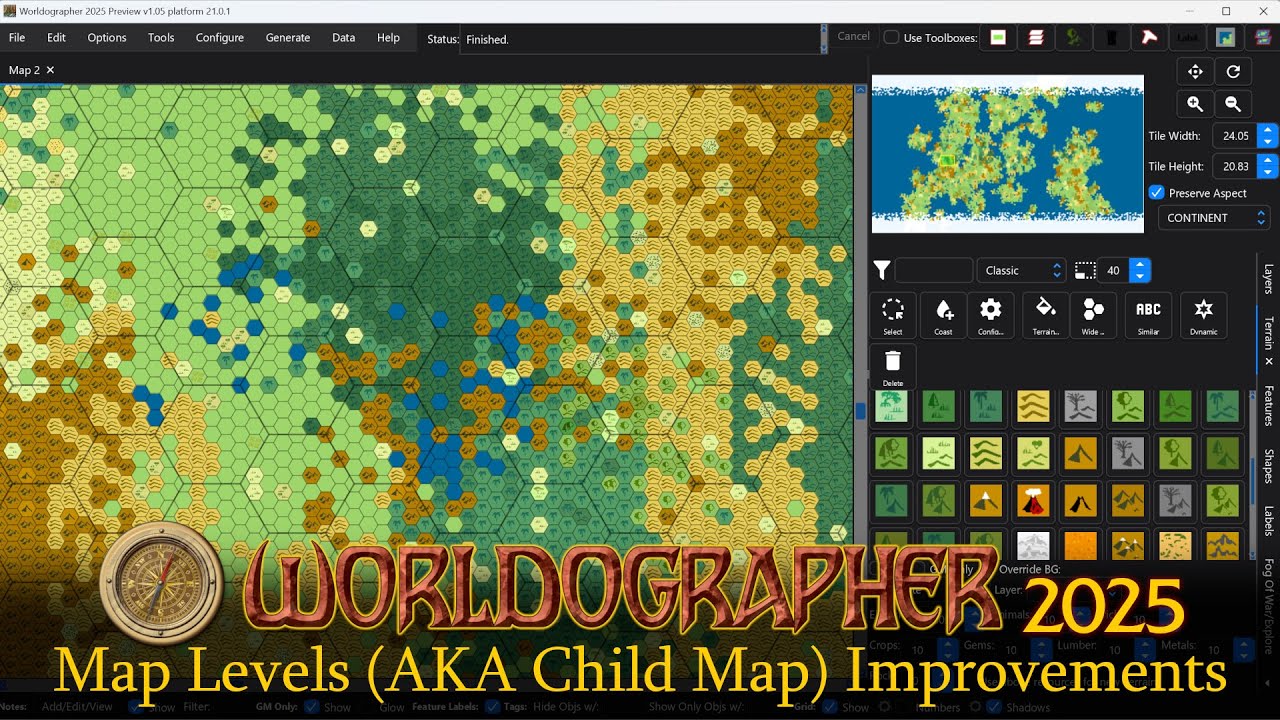Open the Layers toolbox icon with stacked red bars
The height and width of the screenshot is (720, 1280).
1036,38
